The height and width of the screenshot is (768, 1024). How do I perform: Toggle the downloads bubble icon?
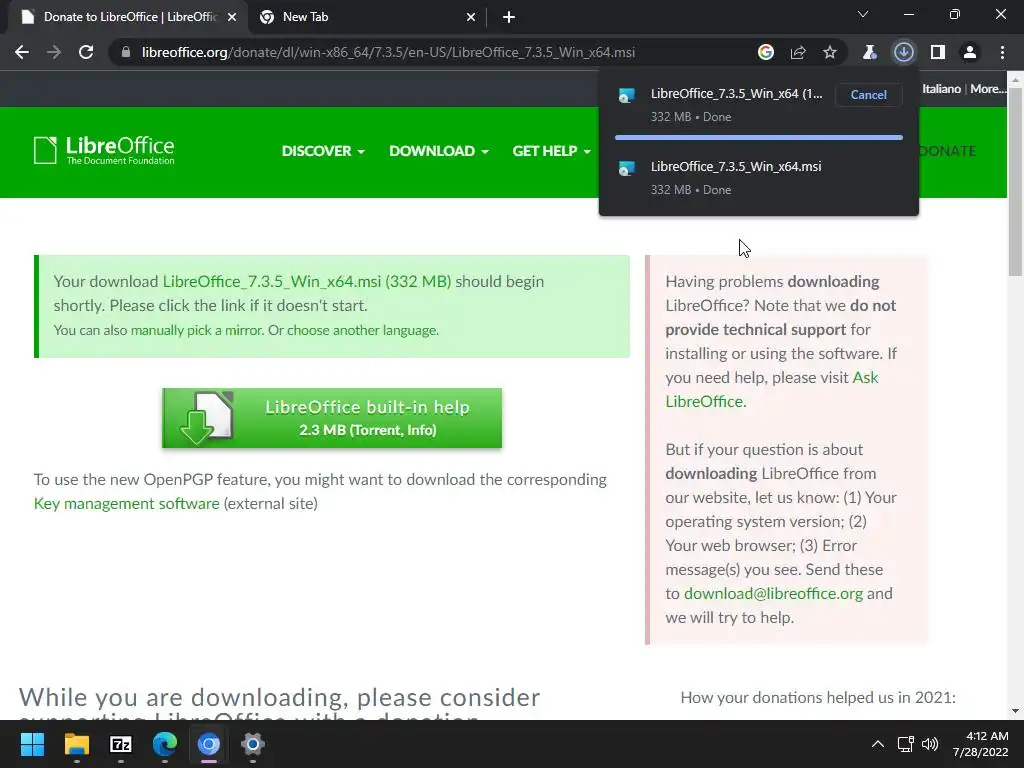point(904,52)
